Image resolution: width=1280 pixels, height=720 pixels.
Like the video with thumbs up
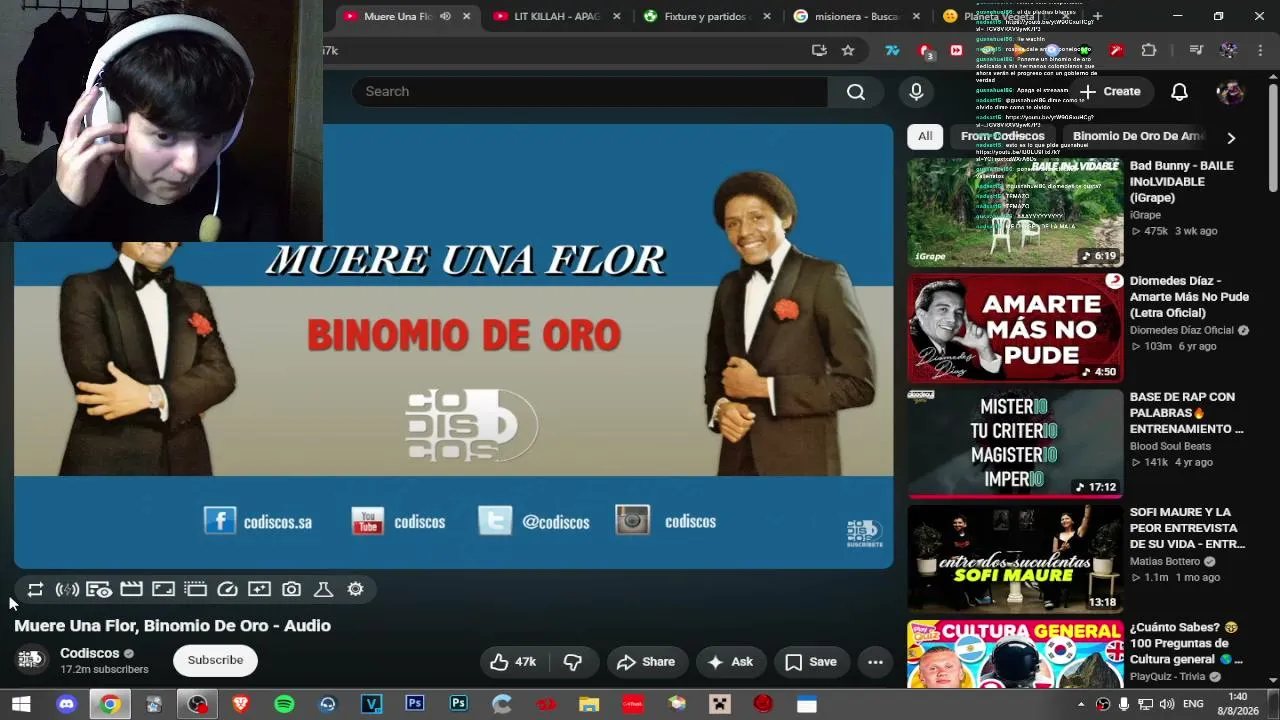click(514, 662)
